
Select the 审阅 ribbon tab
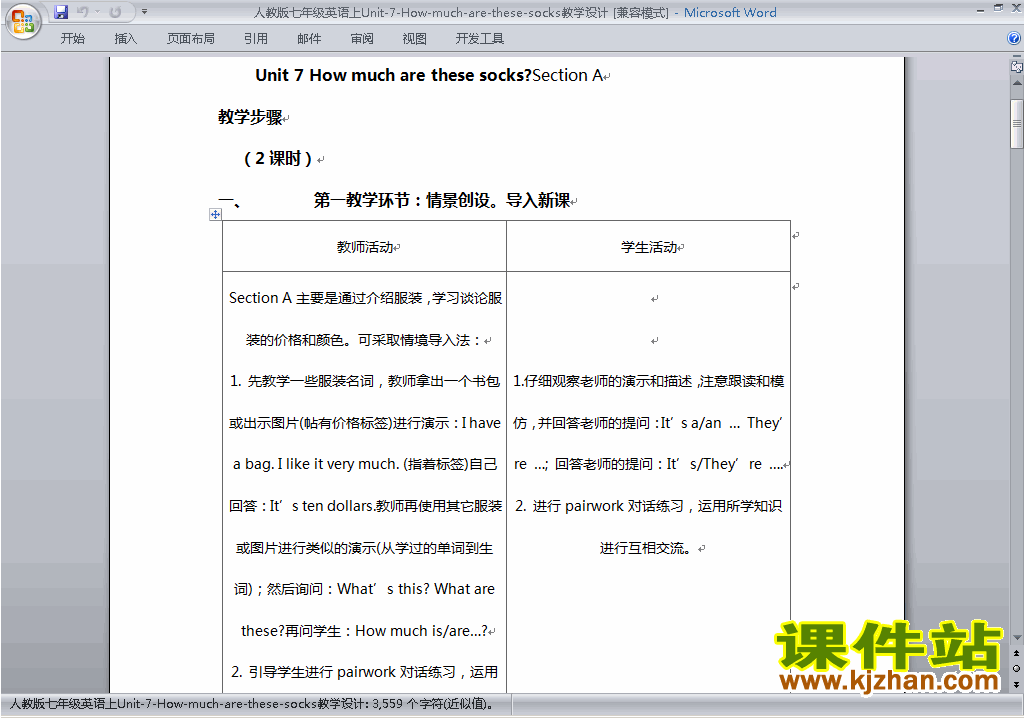362,39
